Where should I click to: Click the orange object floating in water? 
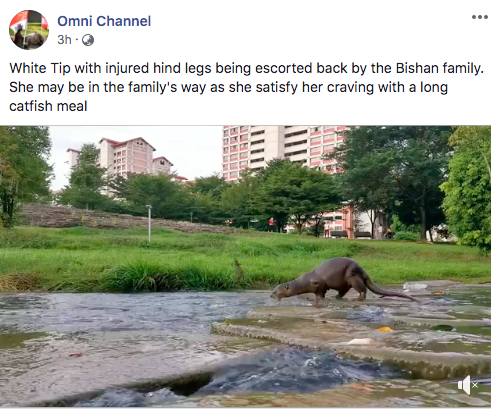(x=385, y=329)
